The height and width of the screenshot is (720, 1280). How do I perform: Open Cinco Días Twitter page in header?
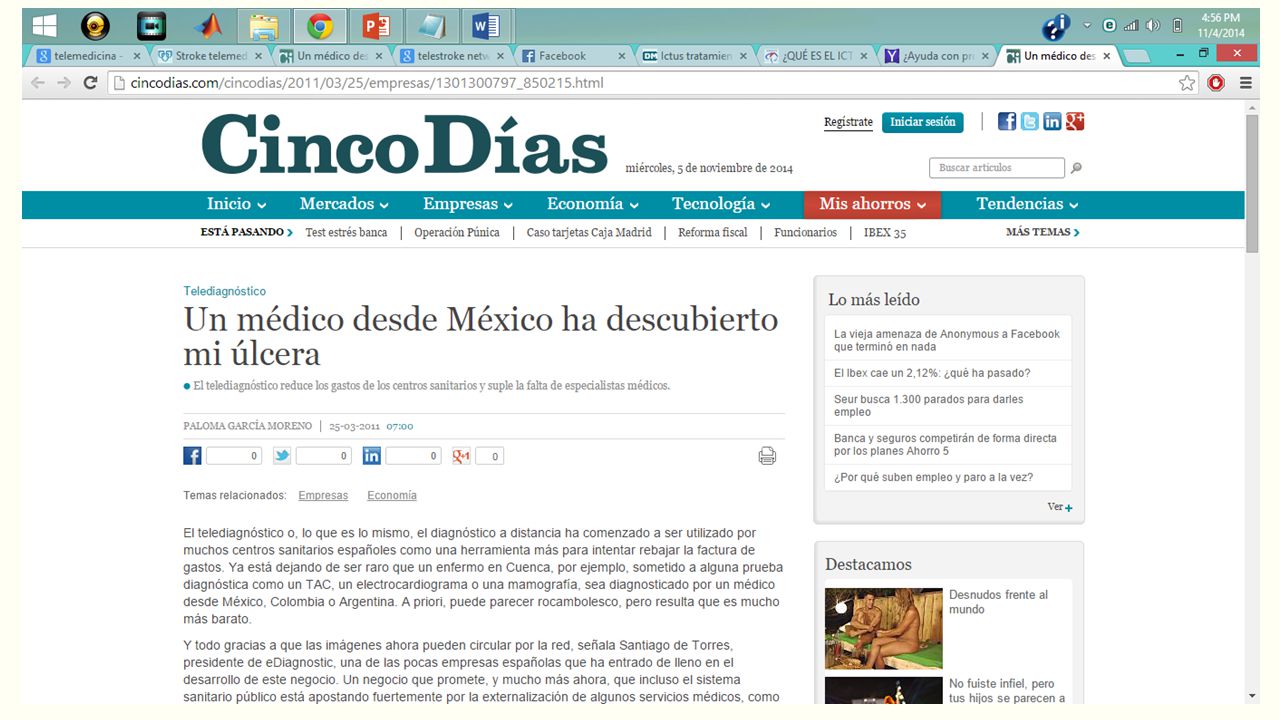point(1029,121)
